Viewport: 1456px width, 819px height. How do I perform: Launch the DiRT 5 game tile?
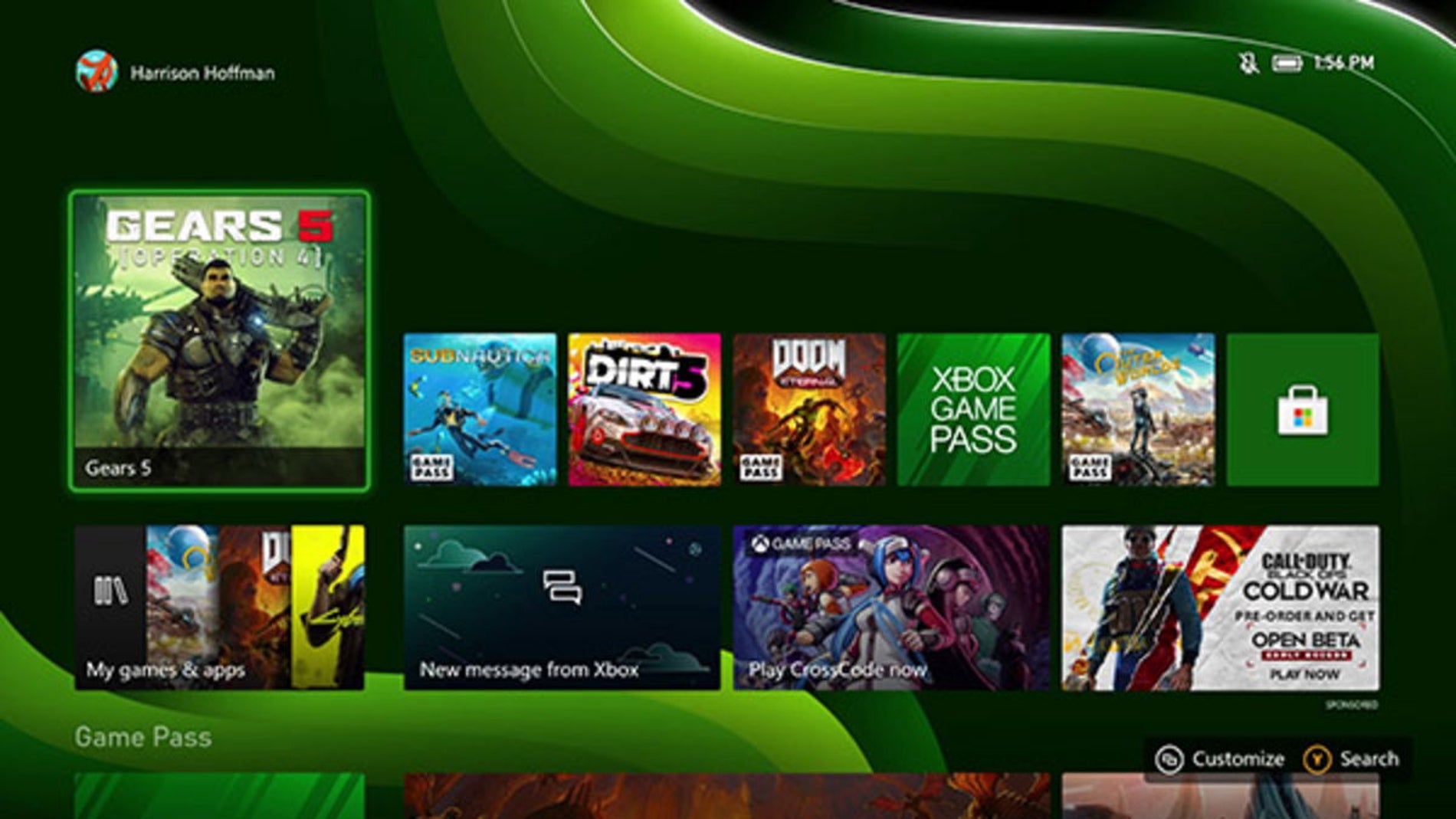644,410
